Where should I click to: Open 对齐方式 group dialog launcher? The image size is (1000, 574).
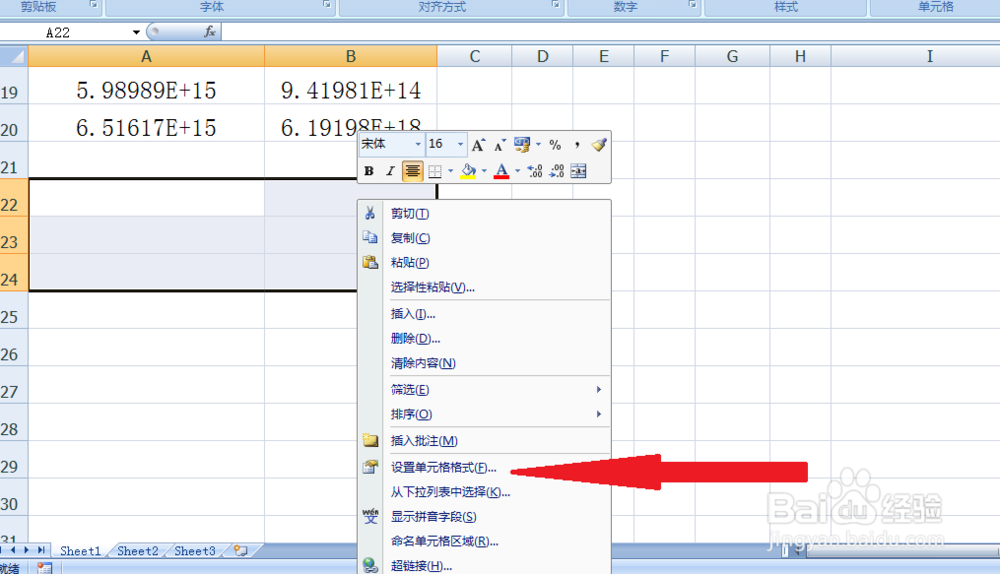click(555, 4)
